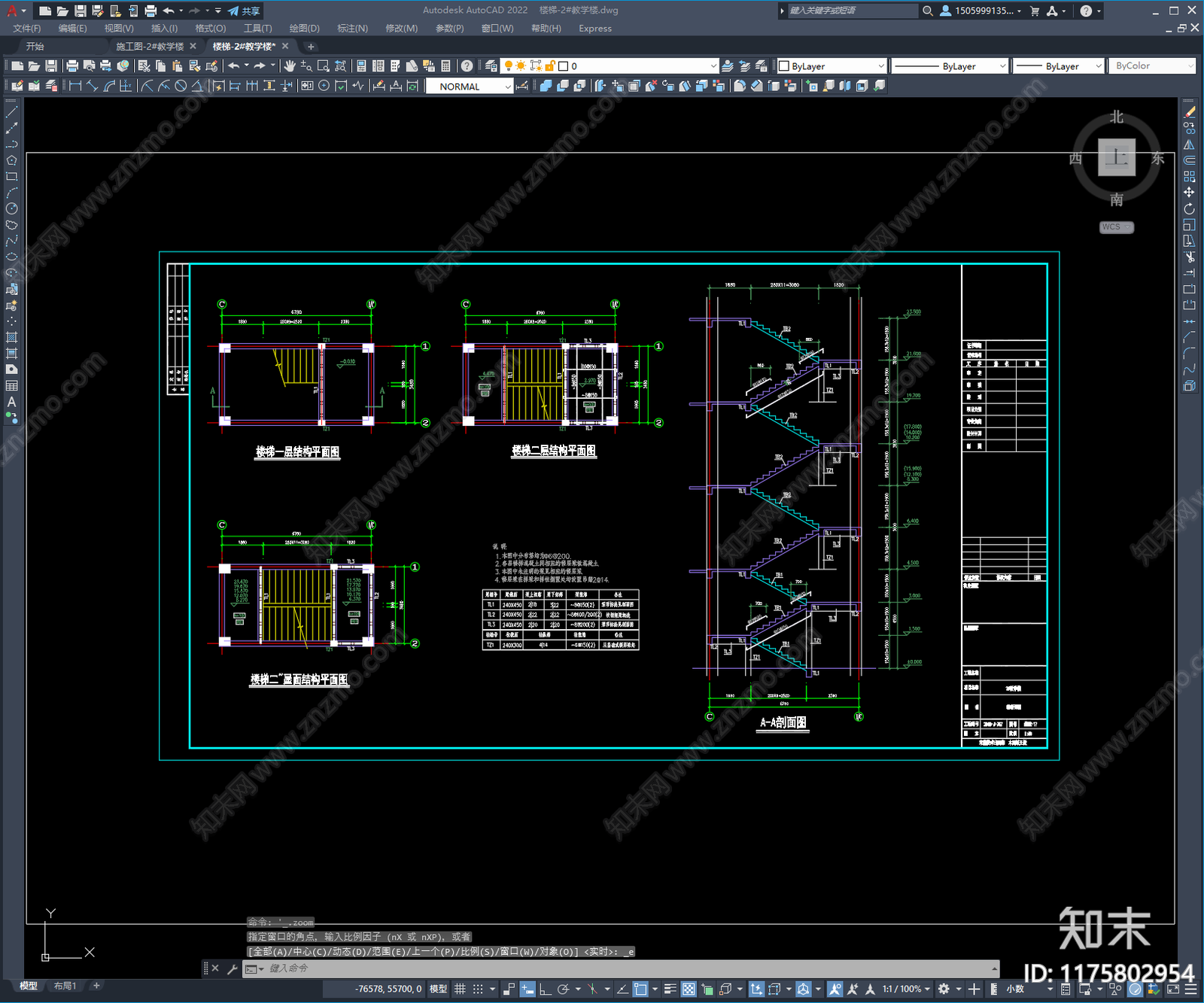This screenshot has width=1204, height=1003.
Task: Open the linetype ByLayer dropdown
Action: point(950,66)
